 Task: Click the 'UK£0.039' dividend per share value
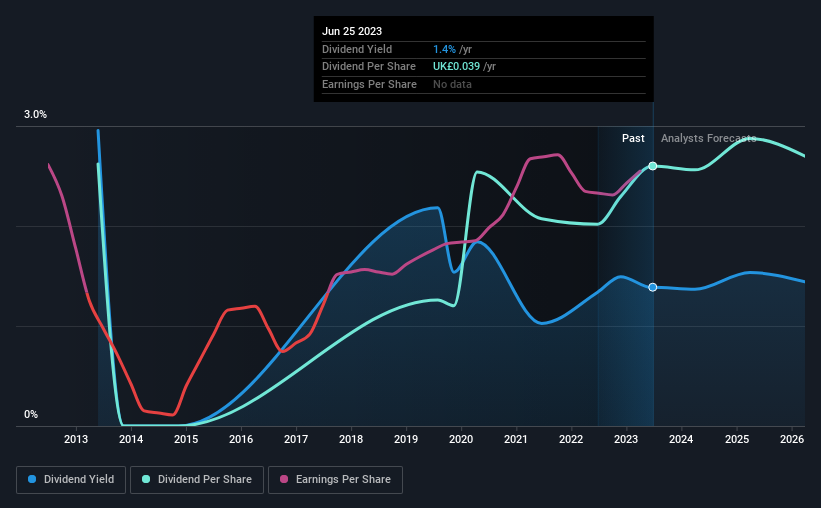456,67
